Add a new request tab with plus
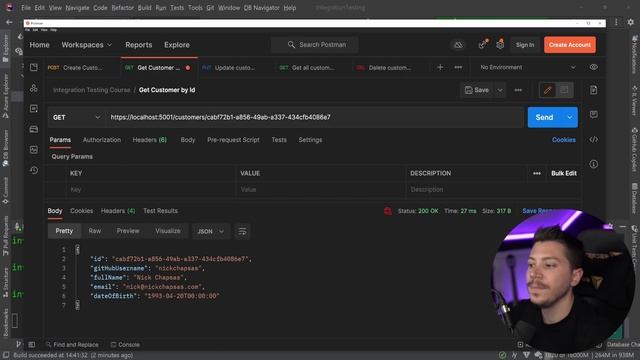Screen dimensions: 640x360 (440, 67)
